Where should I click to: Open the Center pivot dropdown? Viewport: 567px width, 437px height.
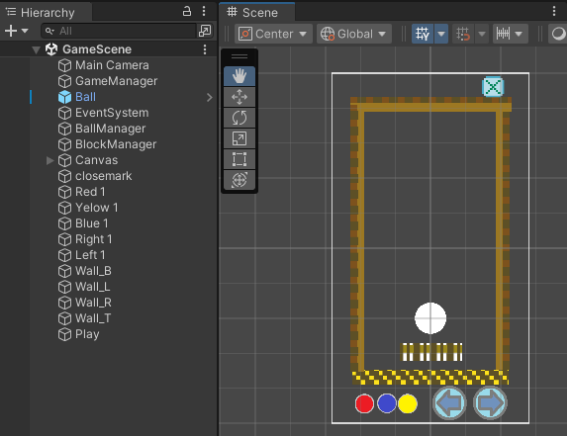[x=273, y=34]
